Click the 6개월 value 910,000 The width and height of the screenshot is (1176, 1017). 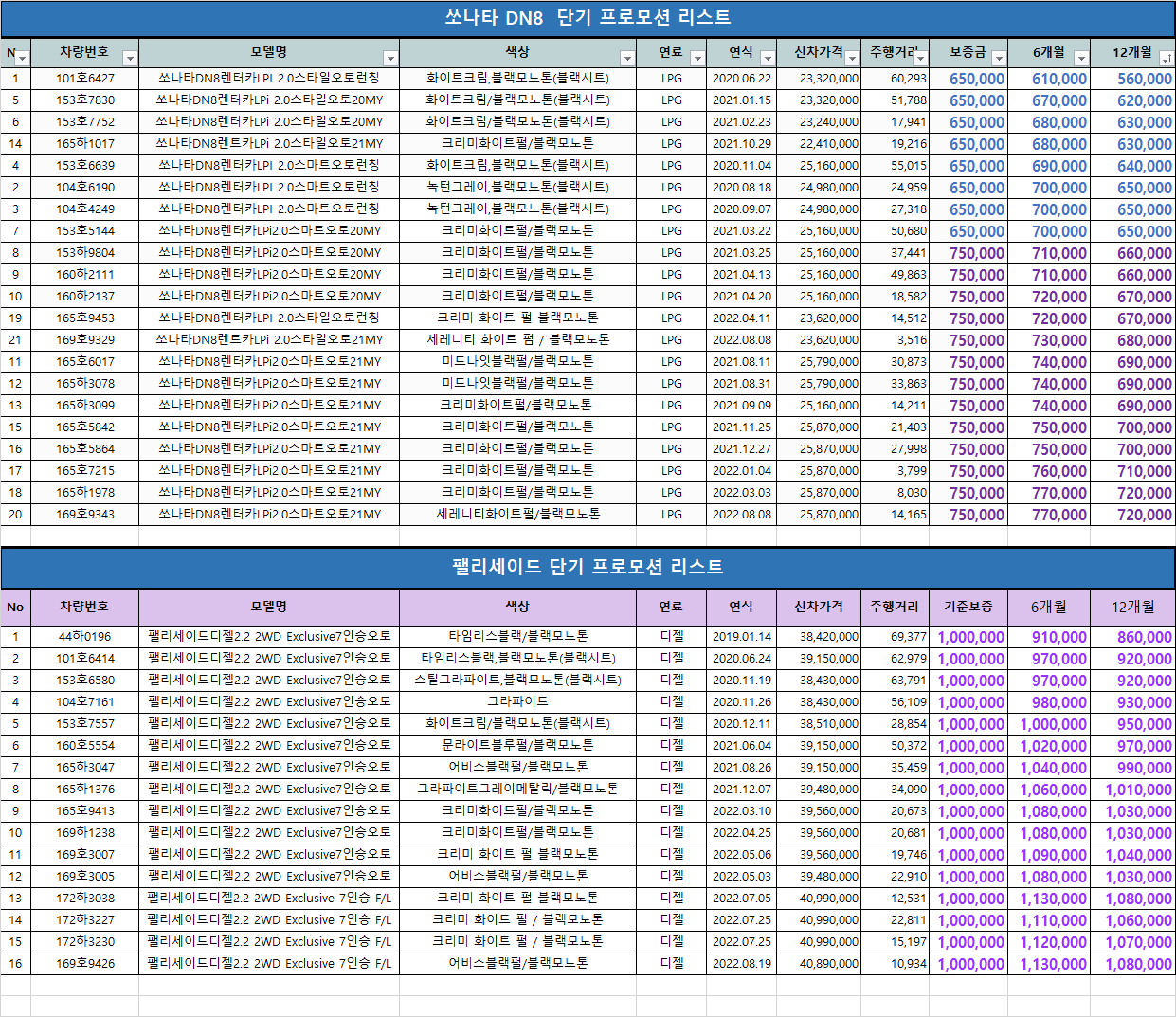[x=1048, y=637]
